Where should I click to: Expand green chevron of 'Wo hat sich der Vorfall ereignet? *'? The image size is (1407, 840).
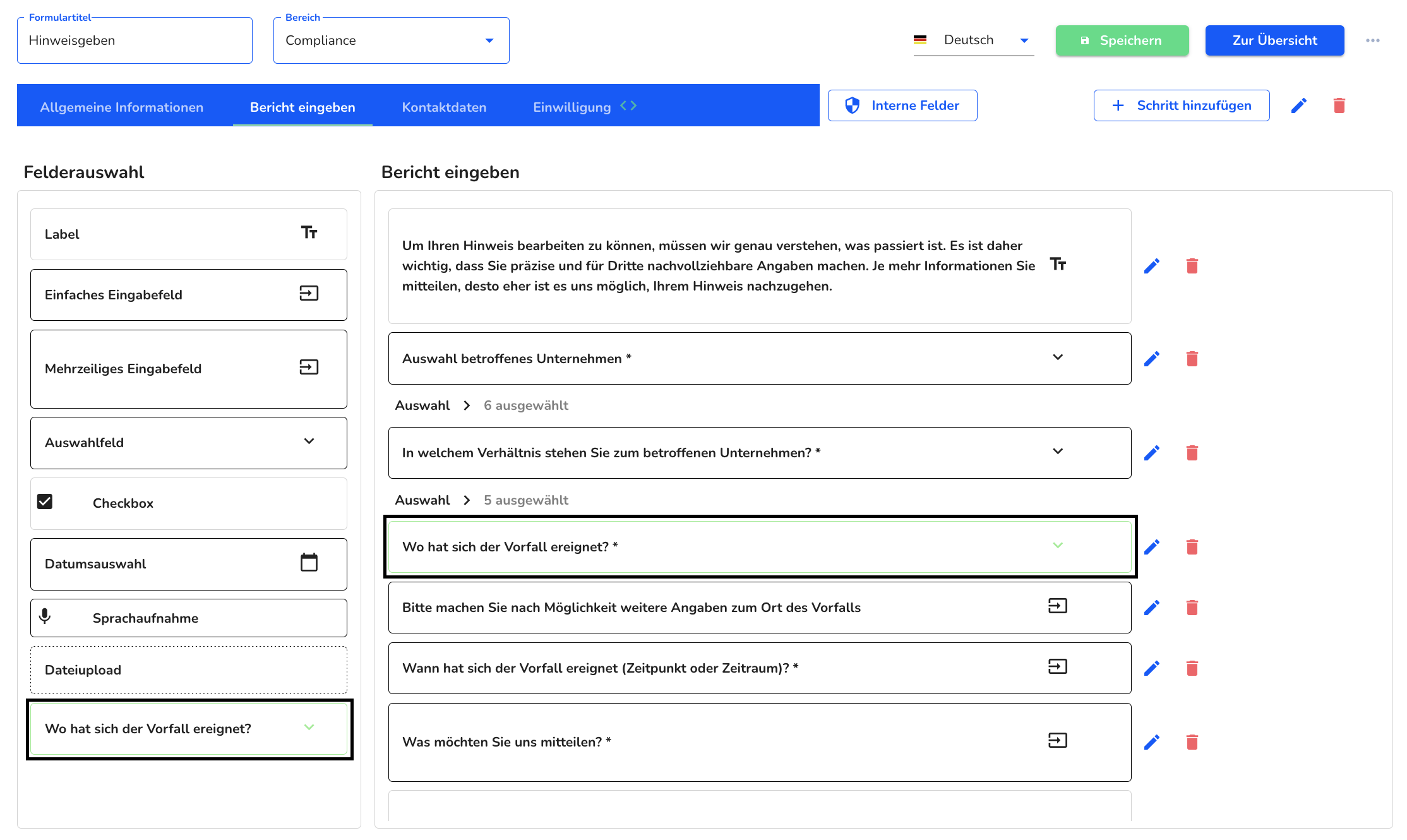pyautogui.click(x=1058, y=545)
